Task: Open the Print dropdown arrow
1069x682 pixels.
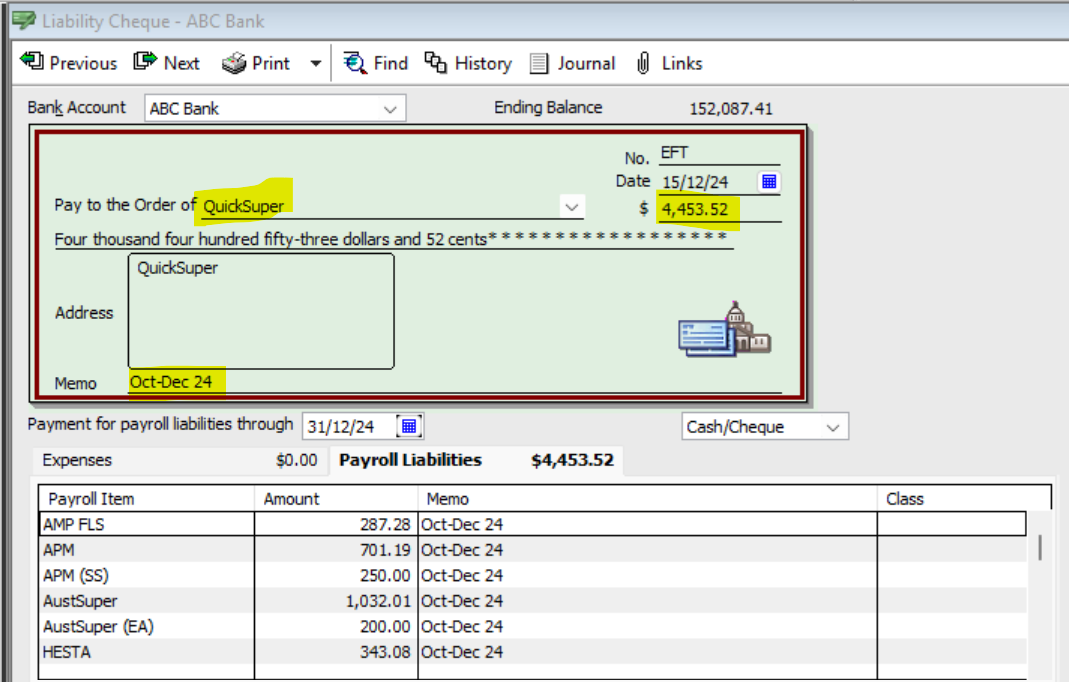Action: (316, 64)
